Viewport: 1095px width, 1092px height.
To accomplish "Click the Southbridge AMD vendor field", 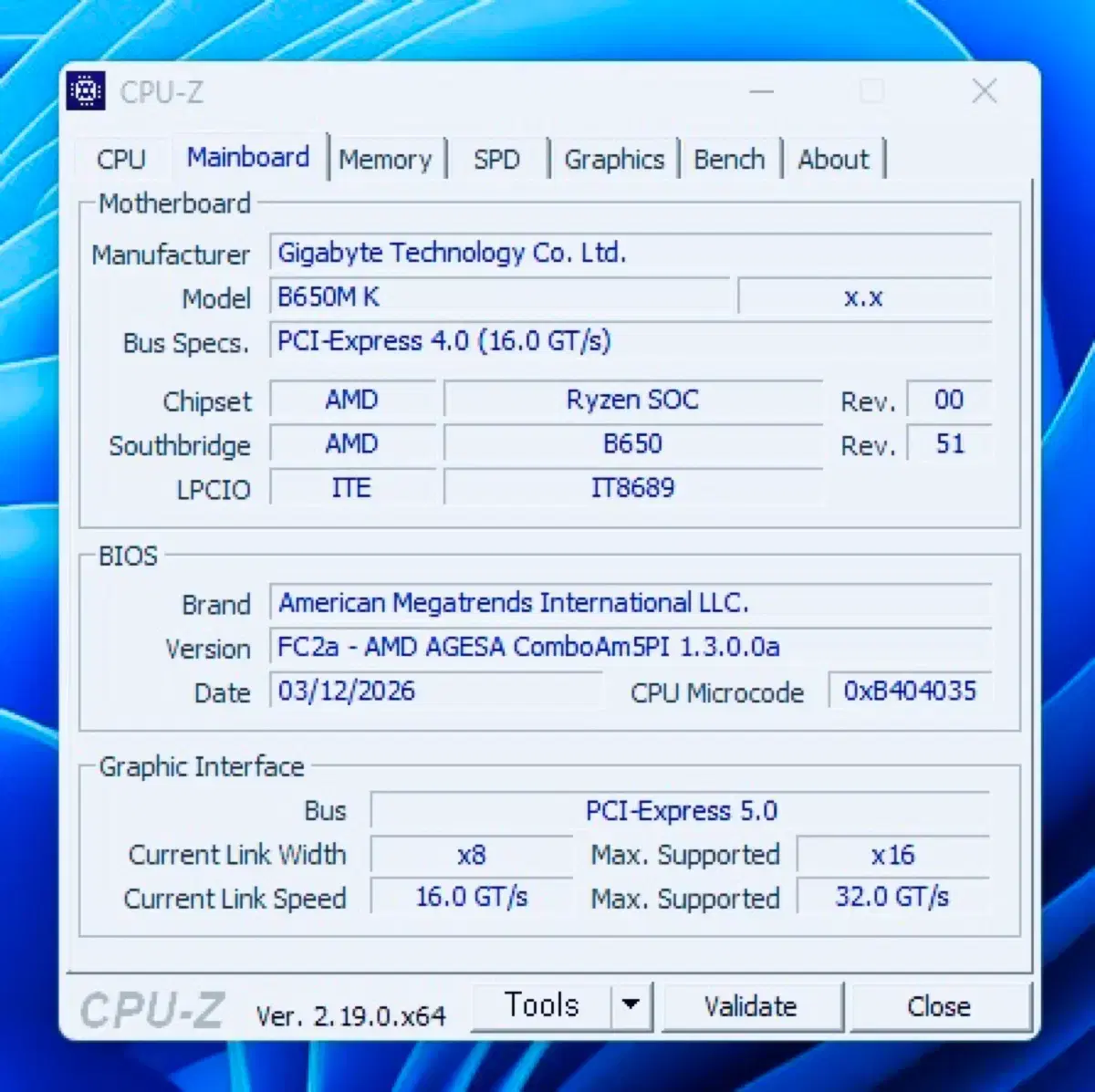I will coord(352,444).
